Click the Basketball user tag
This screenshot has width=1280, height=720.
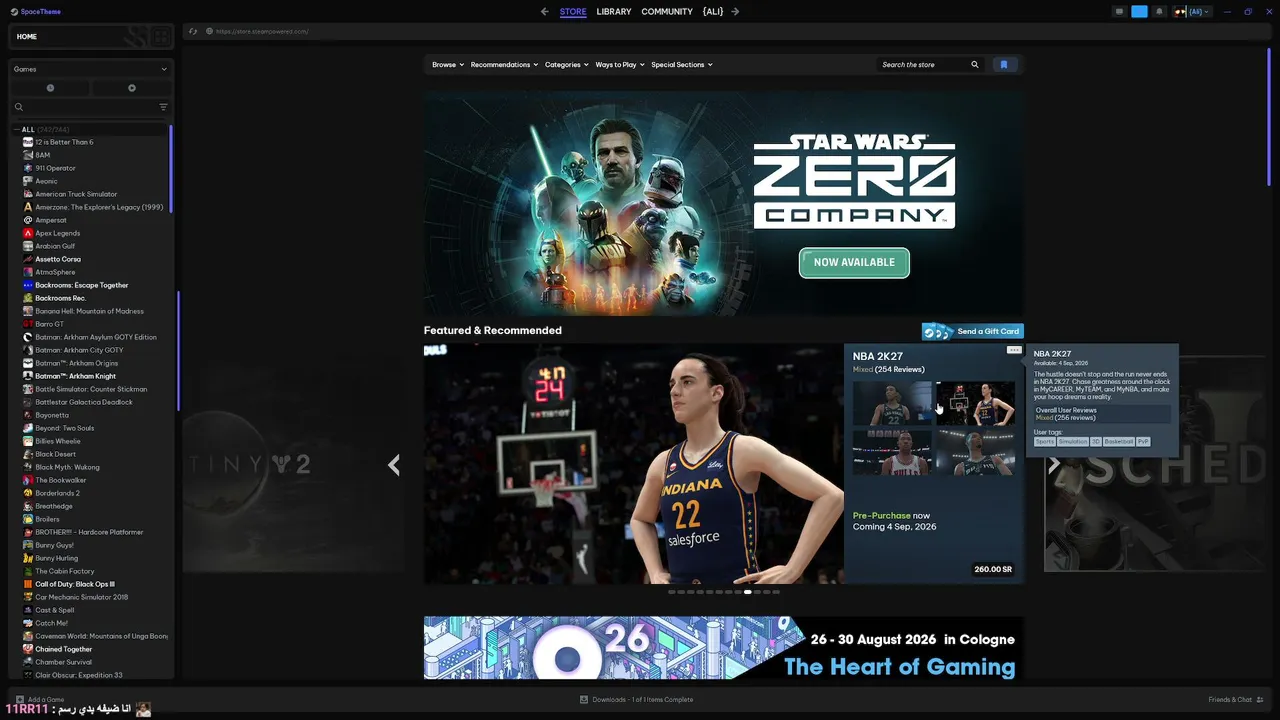pos(1119,442)
